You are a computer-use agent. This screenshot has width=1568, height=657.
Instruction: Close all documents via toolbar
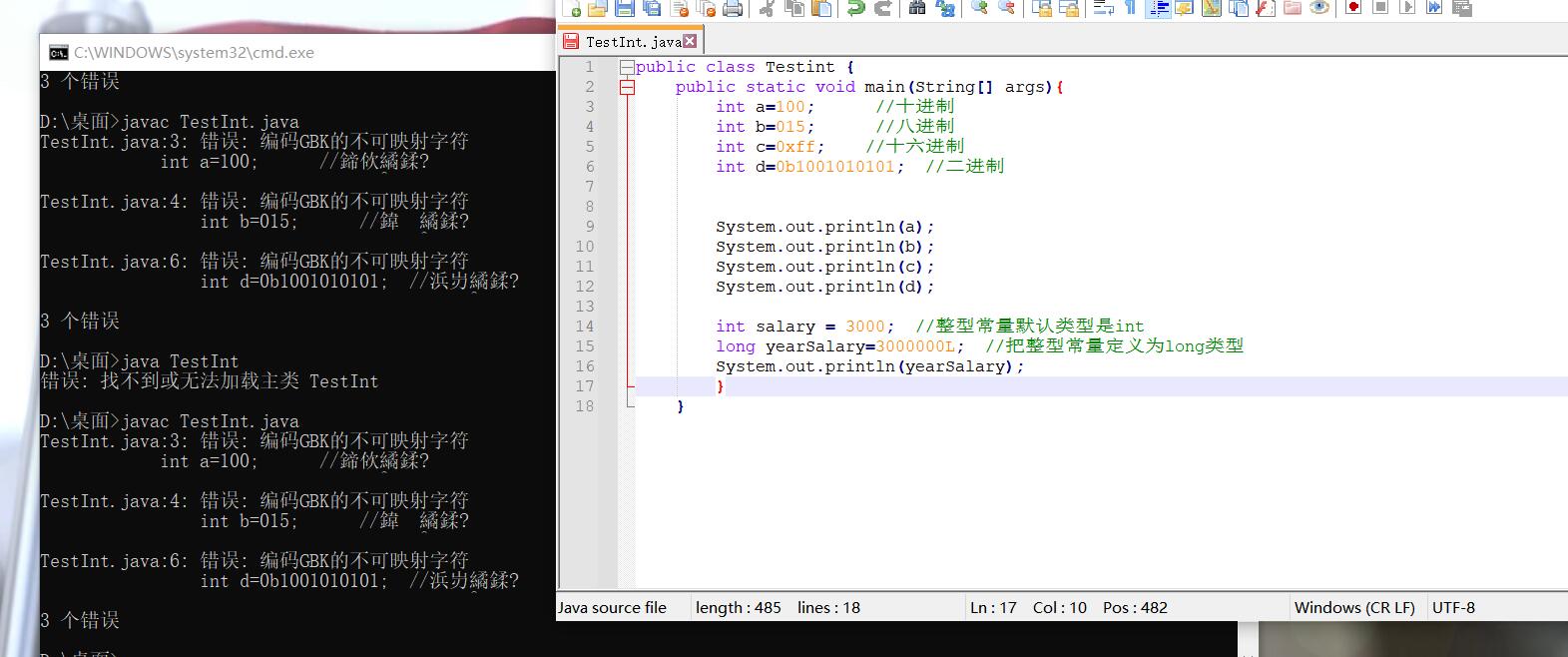(x=706, y=8)
